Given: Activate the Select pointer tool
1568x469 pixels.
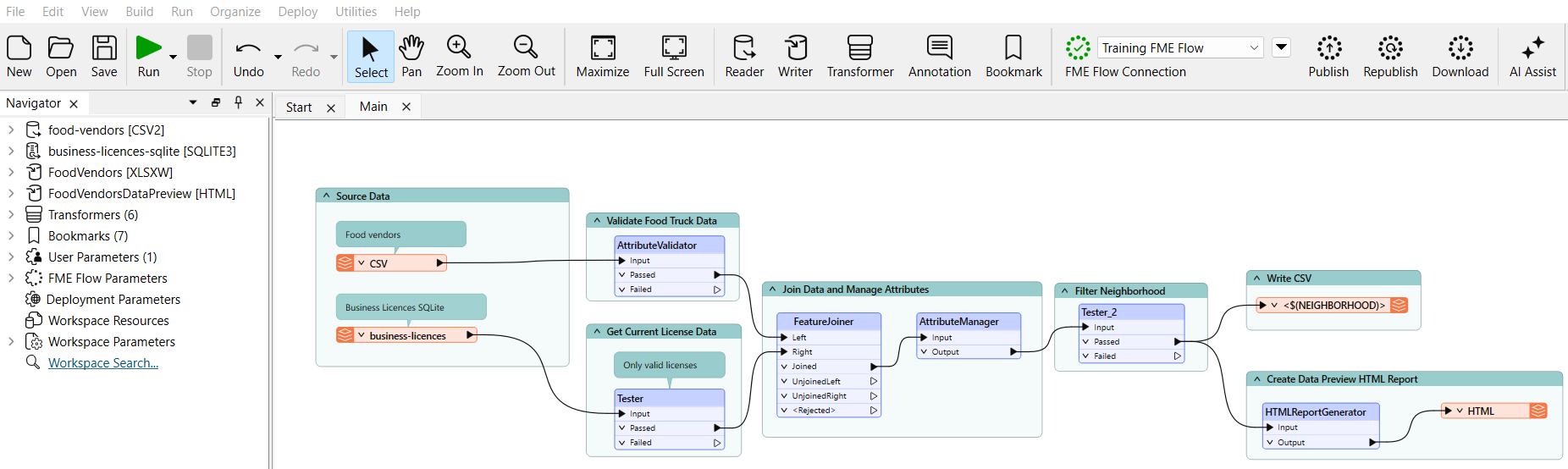Looking at the screenshot, I should (371, 56).
